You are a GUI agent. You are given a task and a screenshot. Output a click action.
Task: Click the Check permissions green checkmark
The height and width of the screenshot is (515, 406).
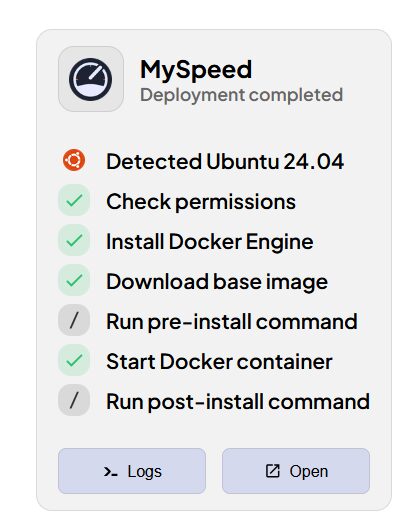[x=74, y=200]
